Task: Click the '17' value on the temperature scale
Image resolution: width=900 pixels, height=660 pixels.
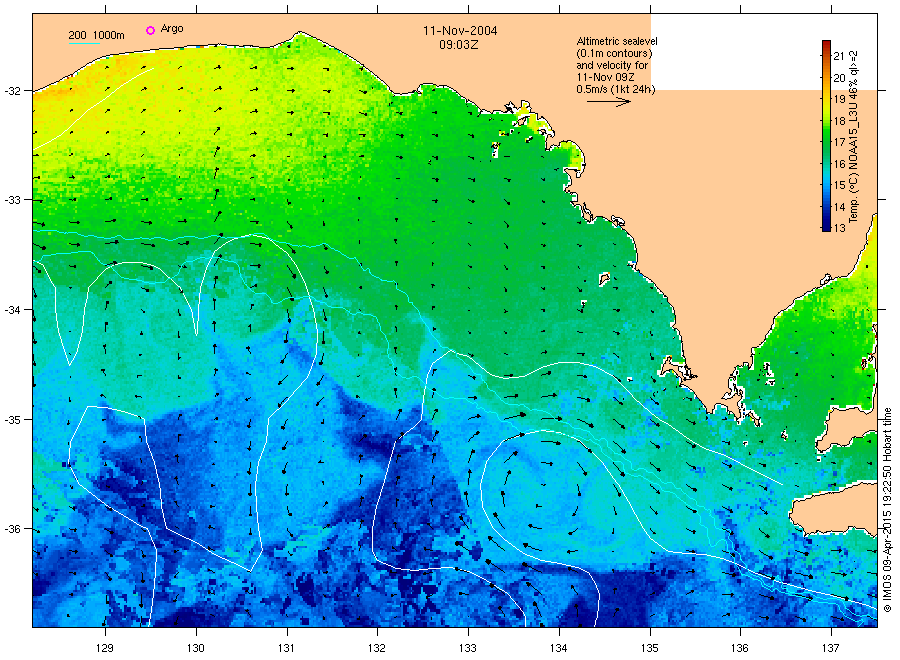Action: tap(839, 142)
